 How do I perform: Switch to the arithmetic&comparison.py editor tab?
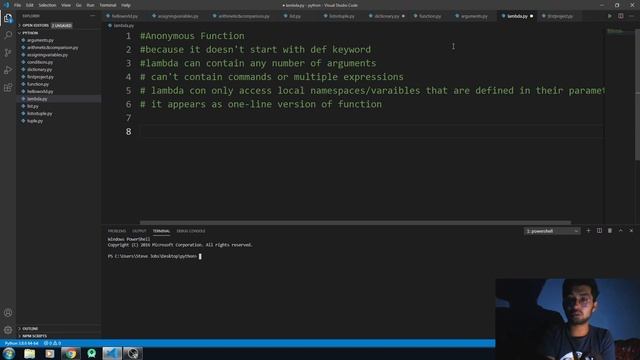click(x=244, y=16)
